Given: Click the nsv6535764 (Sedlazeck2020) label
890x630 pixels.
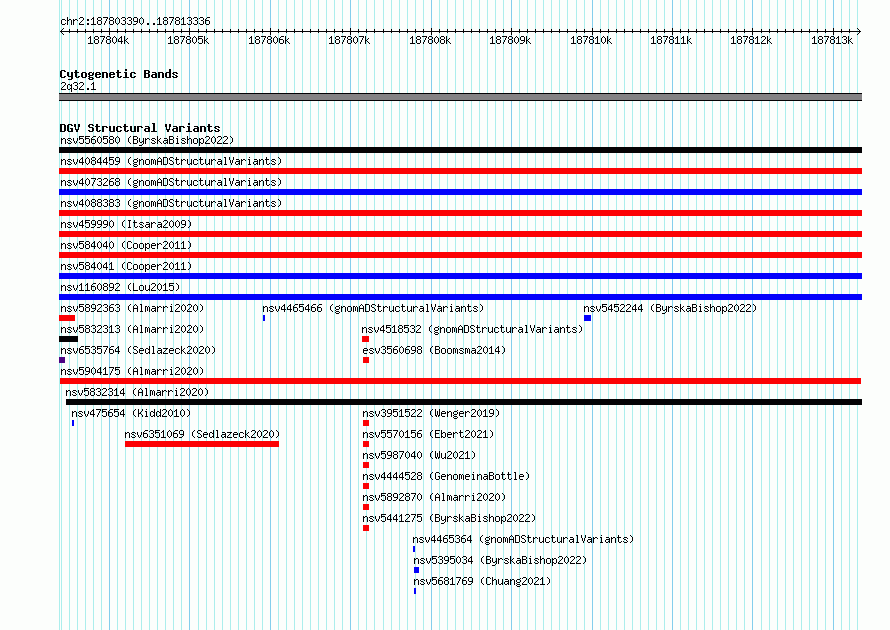Looking at the screenshot, I should coord(138,350).
